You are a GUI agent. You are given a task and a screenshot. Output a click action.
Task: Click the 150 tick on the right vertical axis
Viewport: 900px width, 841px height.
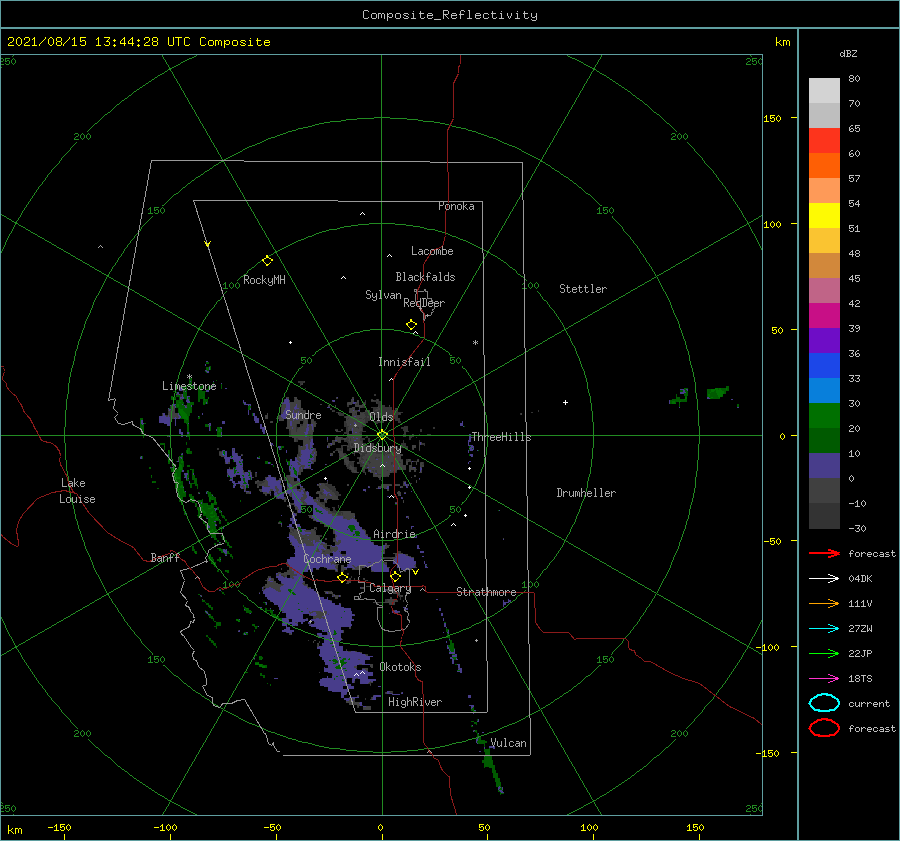pyautogui.click(x=772, y=118)
